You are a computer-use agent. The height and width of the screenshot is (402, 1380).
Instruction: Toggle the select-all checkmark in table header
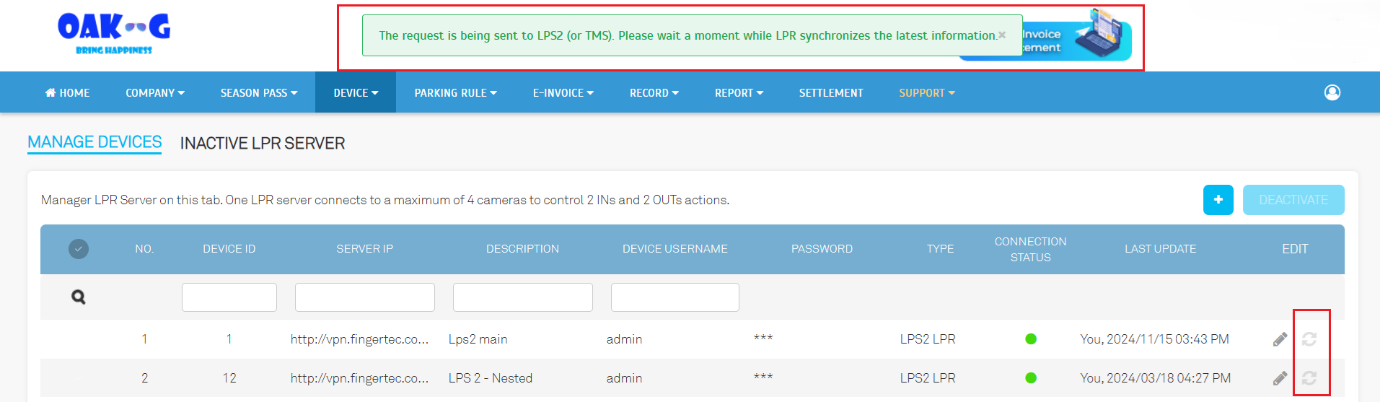coord(79,249)
